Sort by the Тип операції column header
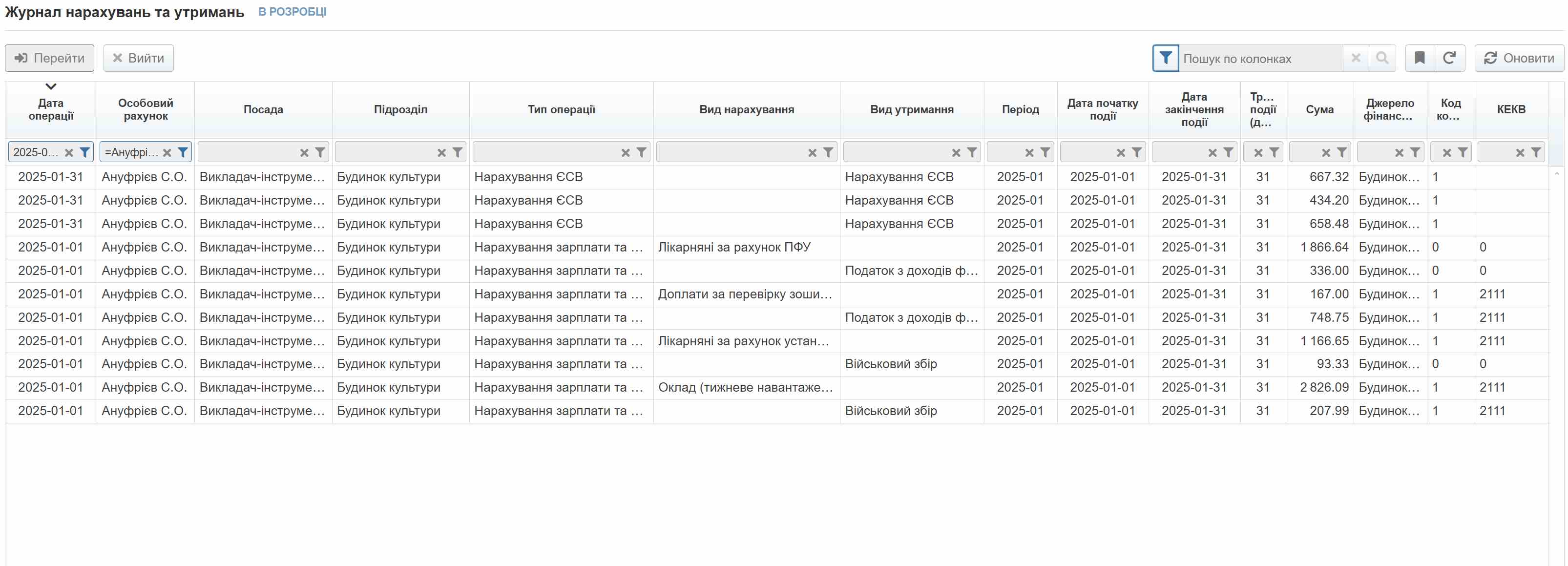The image size is (1568, 566). point(561,109)
